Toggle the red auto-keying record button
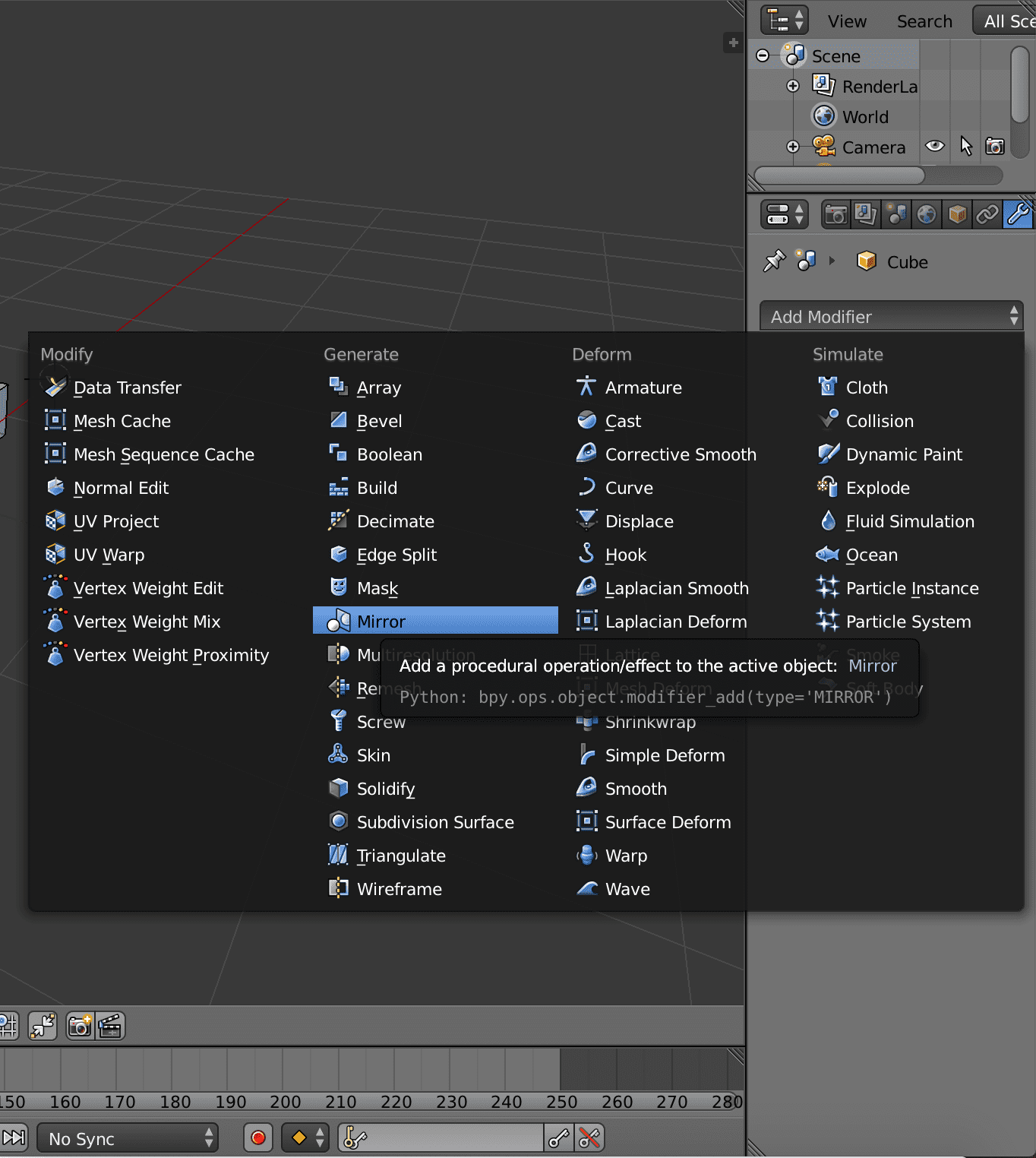Screen dimensions: 1036x1158 tap(258, 1137)
